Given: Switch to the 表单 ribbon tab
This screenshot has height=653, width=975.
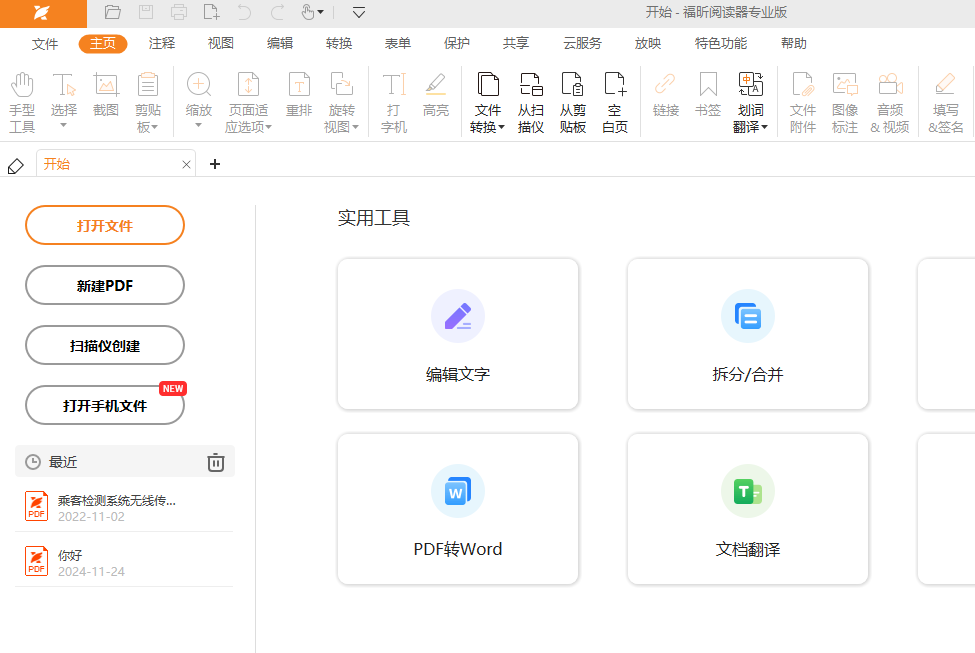Looking at the screenshot, I should (398, 44).
